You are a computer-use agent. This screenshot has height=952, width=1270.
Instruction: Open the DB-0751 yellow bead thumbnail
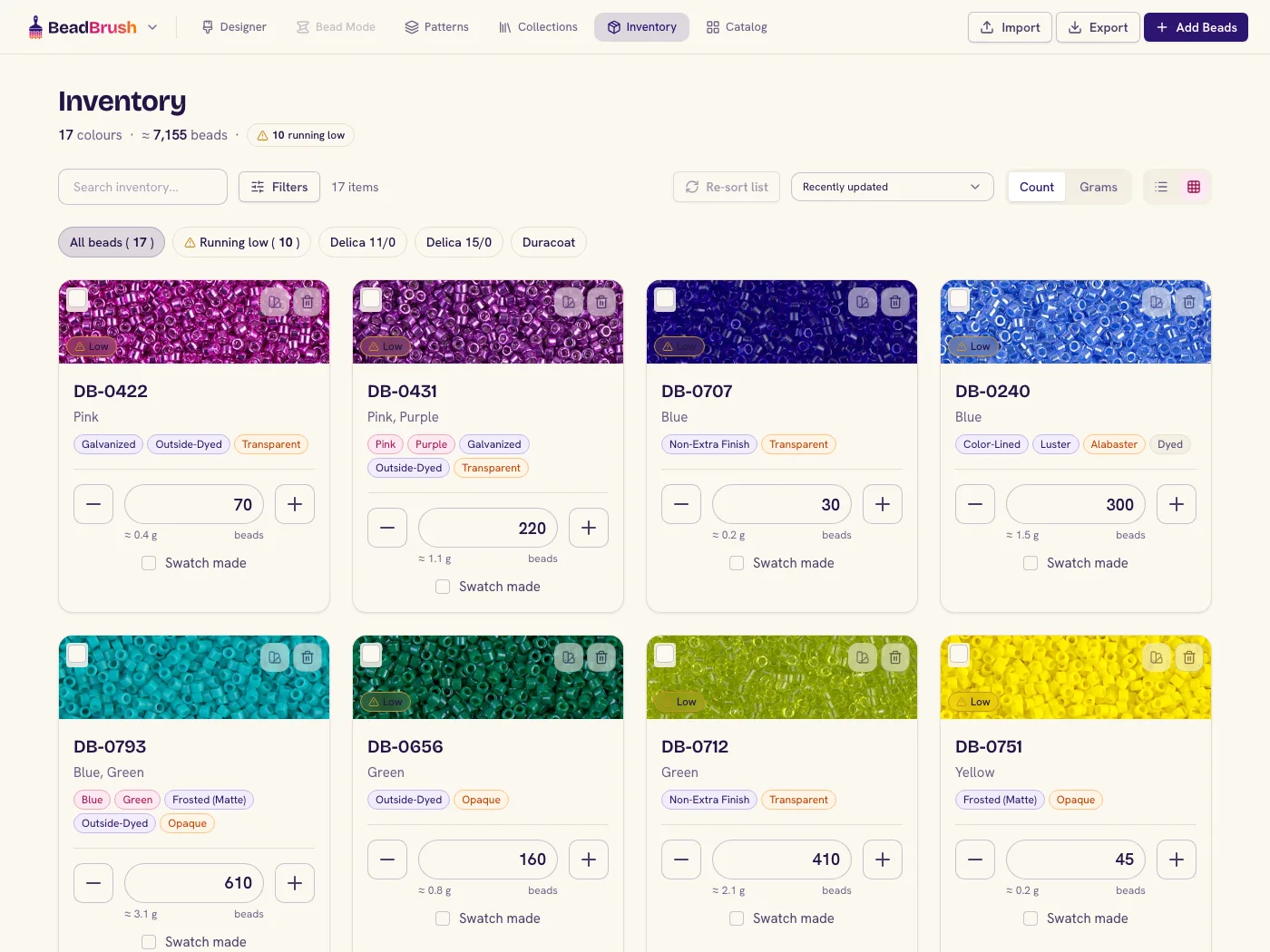tap(1076, 677)
